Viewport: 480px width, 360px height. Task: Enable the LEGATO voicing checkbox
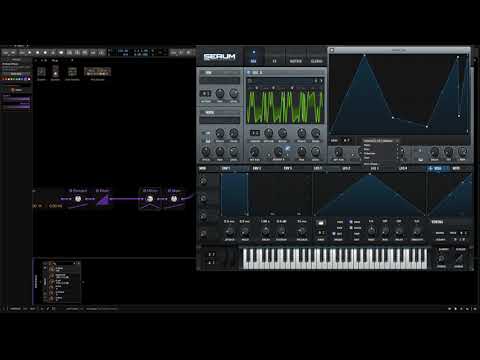click(435, 239)
